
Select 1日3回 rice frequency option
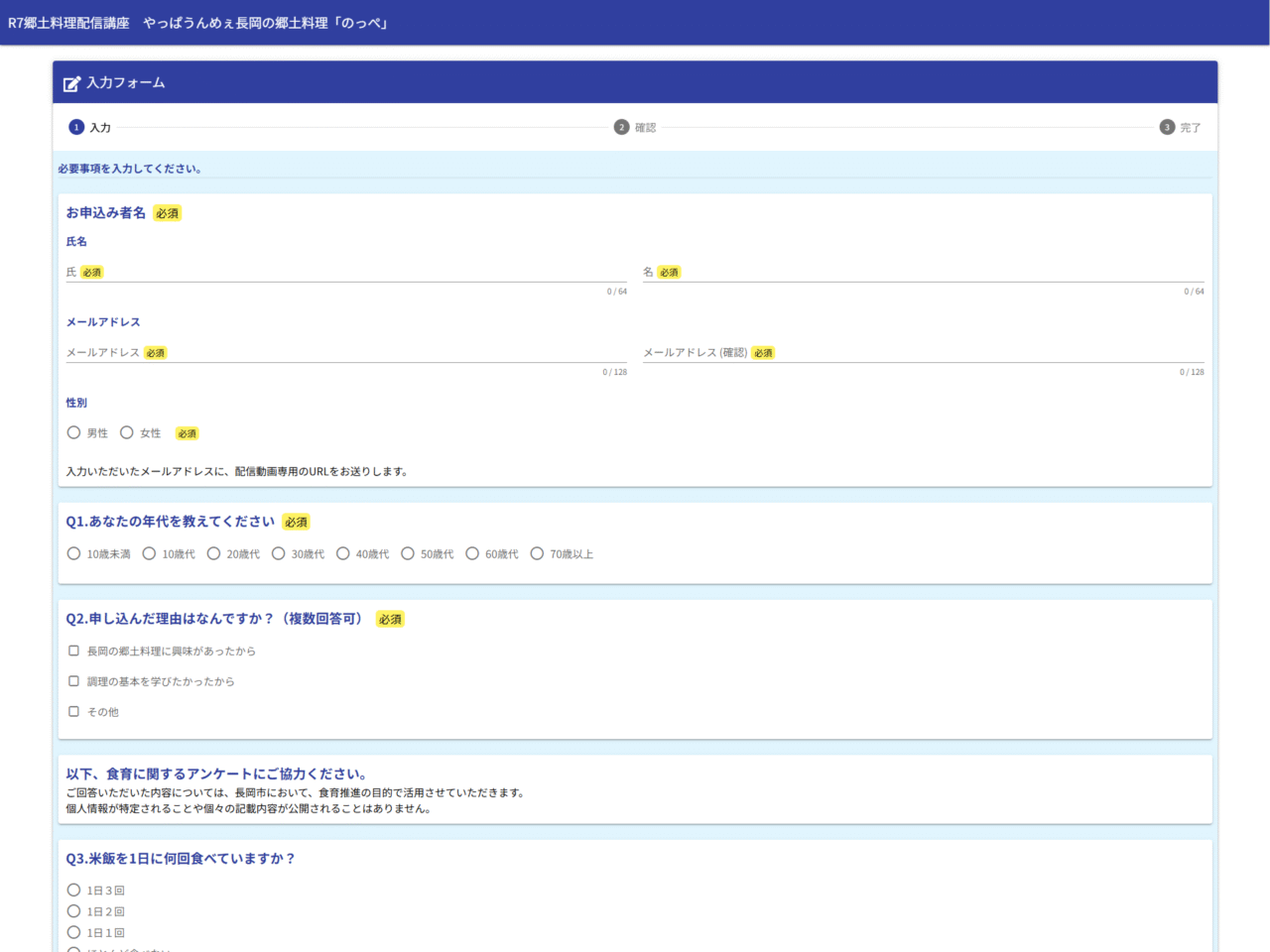coord(74,891)
